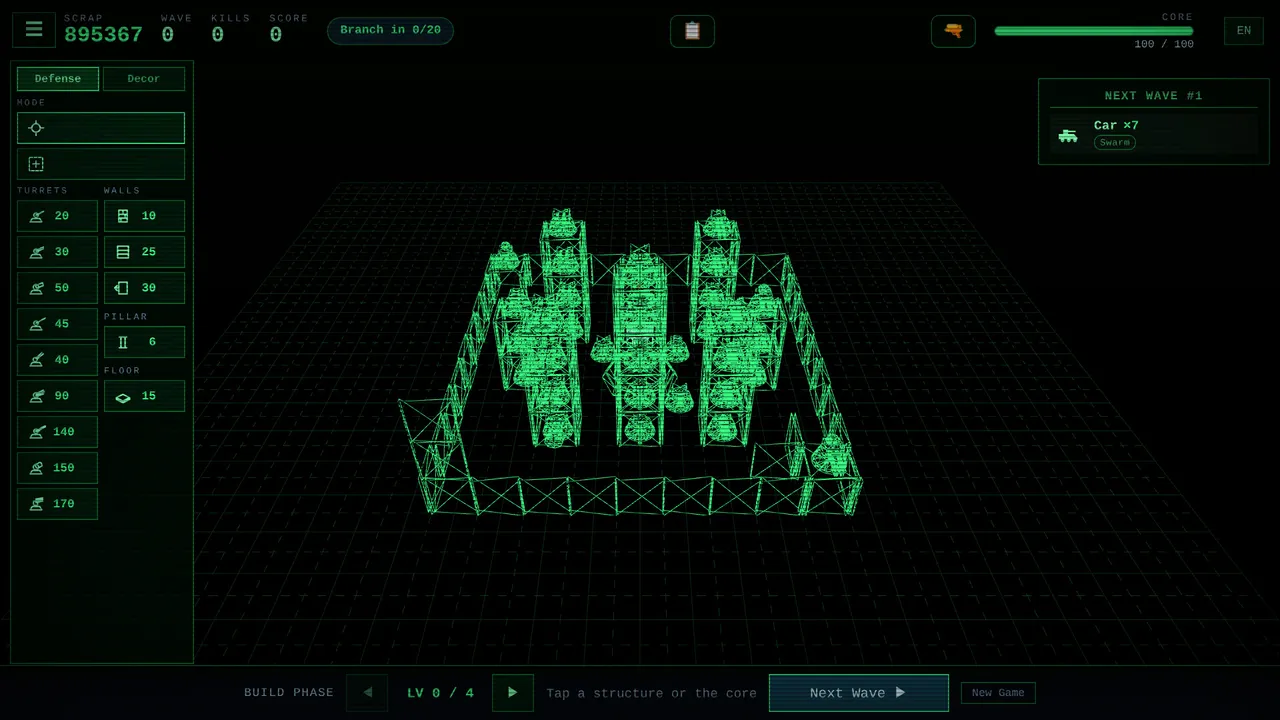
Task: Select the turret costing 140
Action: point(57,432)
